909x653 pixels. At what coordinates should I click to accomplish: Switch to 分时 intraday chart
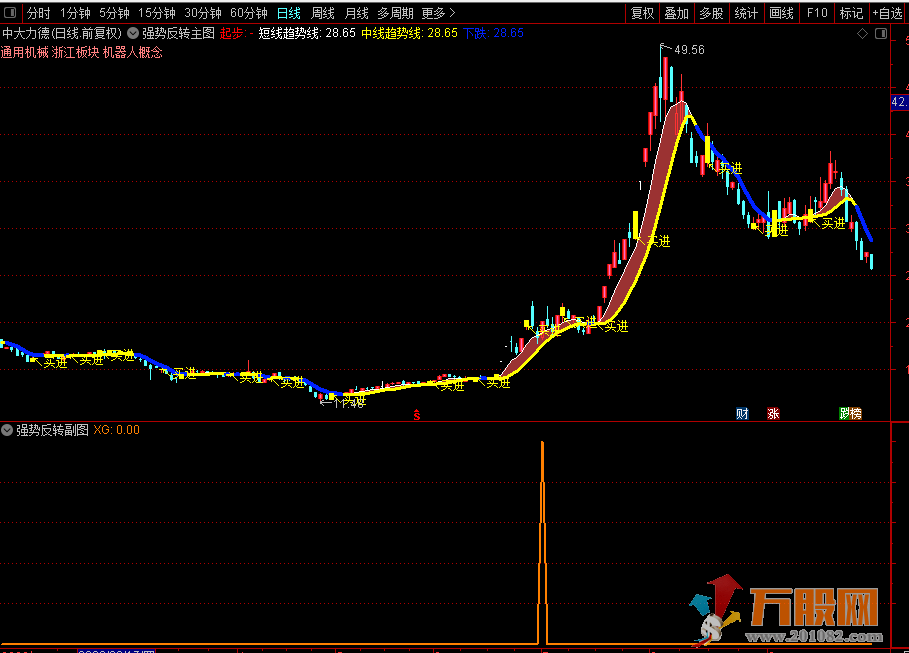[38, 13]
